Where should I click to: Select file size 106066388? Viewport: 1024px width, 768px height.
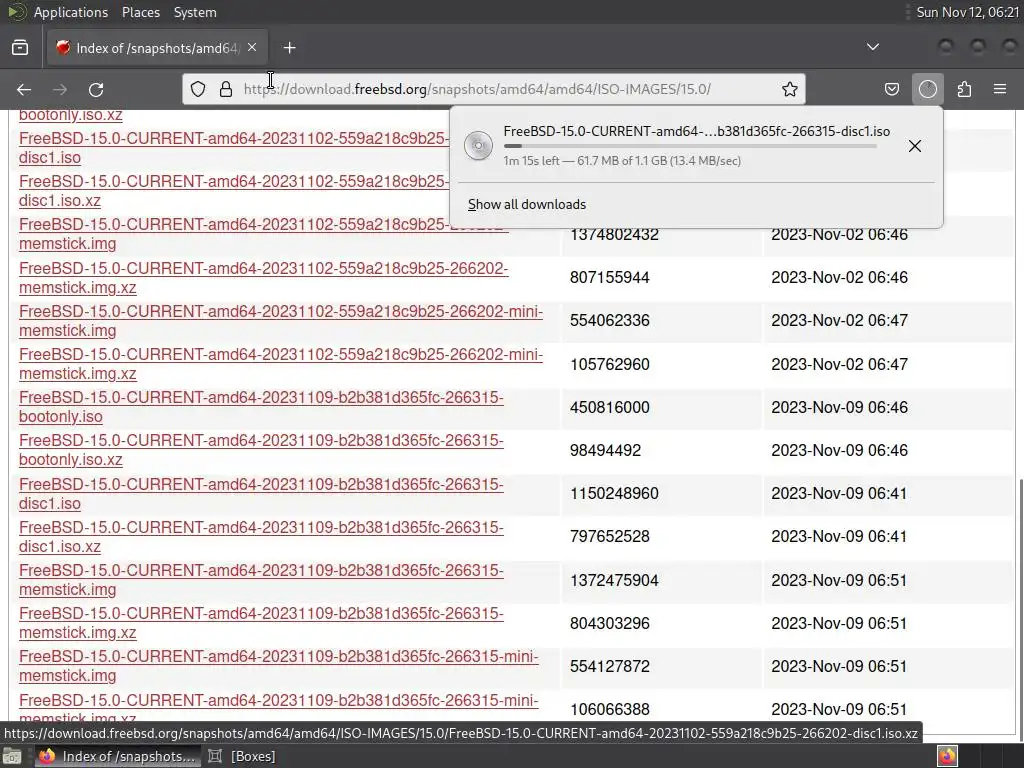pyautogui.click(x=609, y=709)
